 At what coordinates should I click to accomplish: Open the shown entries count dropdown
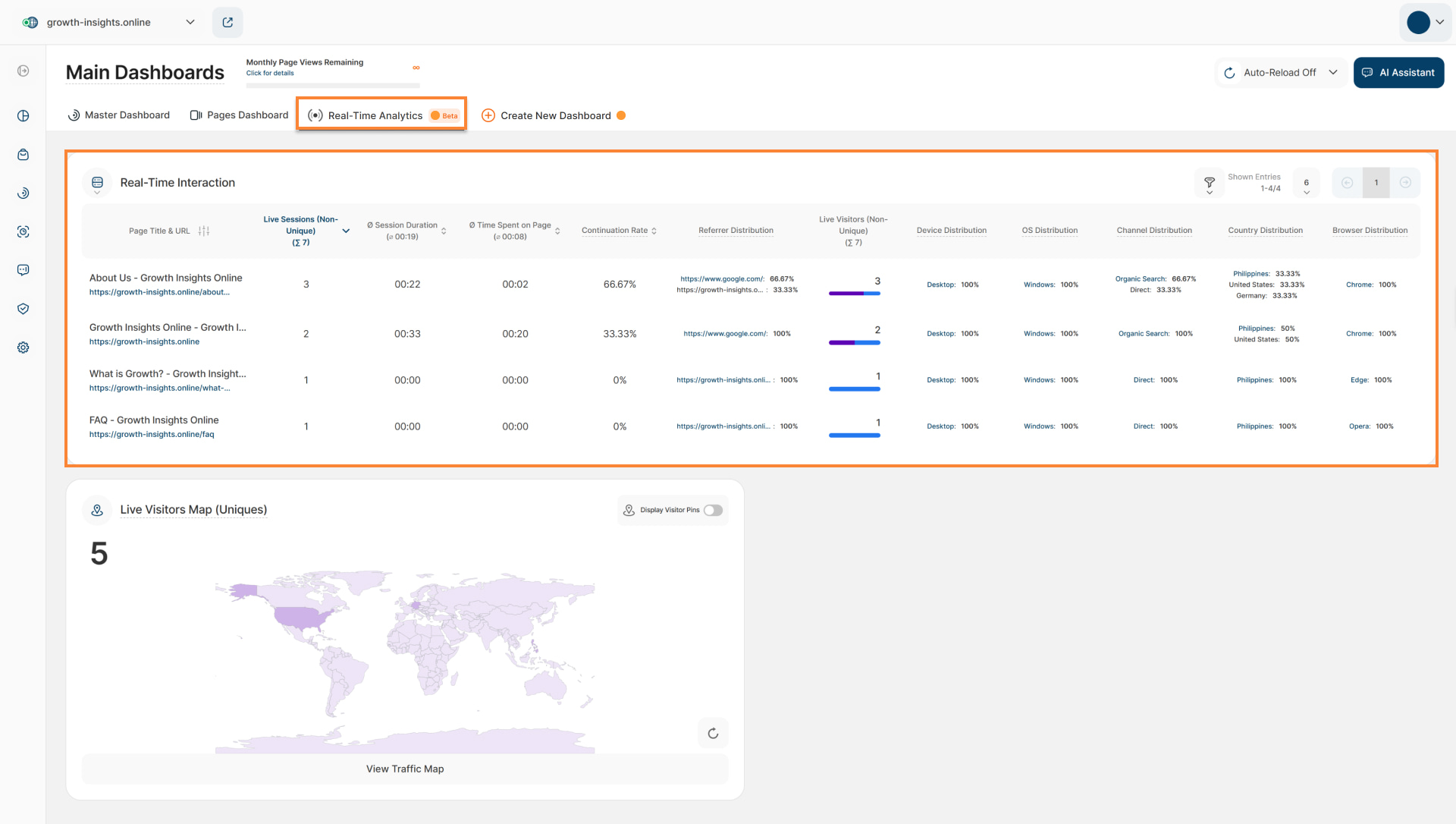[x=1306, y=186]
